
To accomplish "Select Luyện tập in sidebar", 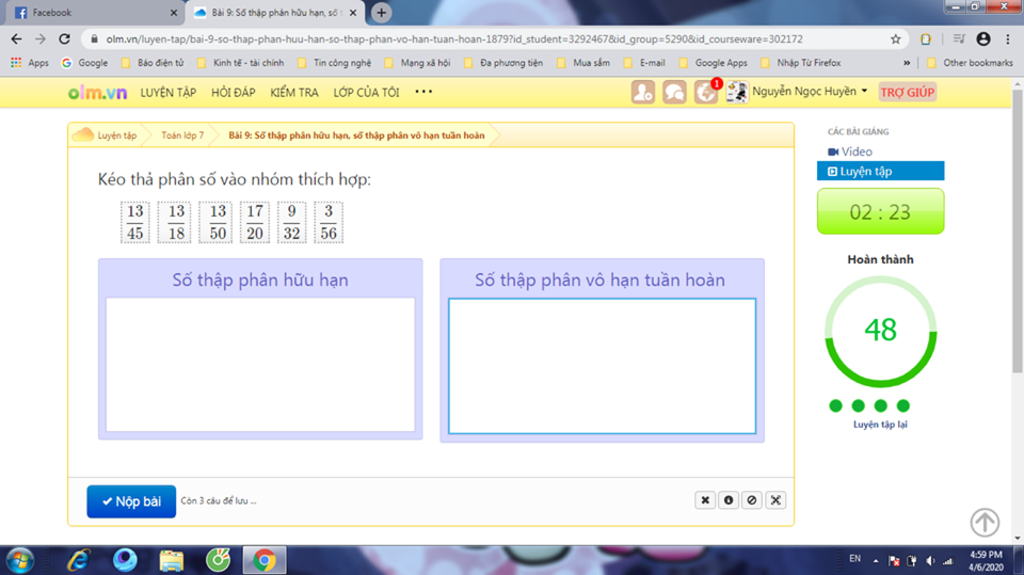I will 880,171.
